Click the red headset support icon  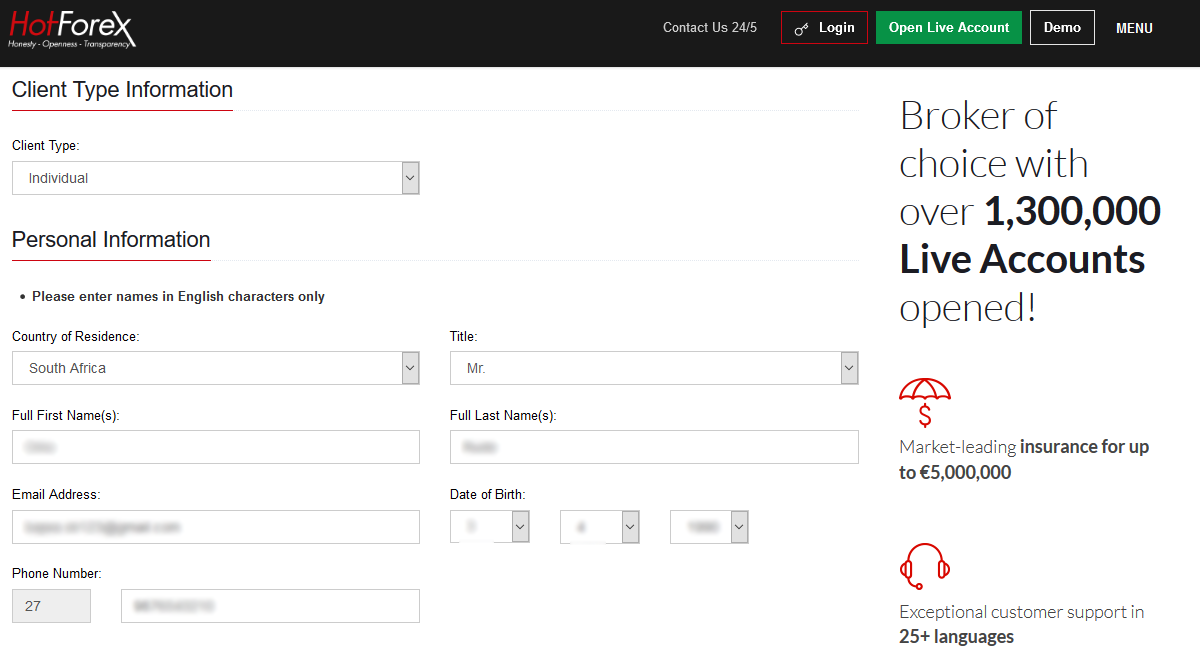click(x=925, y=566)
